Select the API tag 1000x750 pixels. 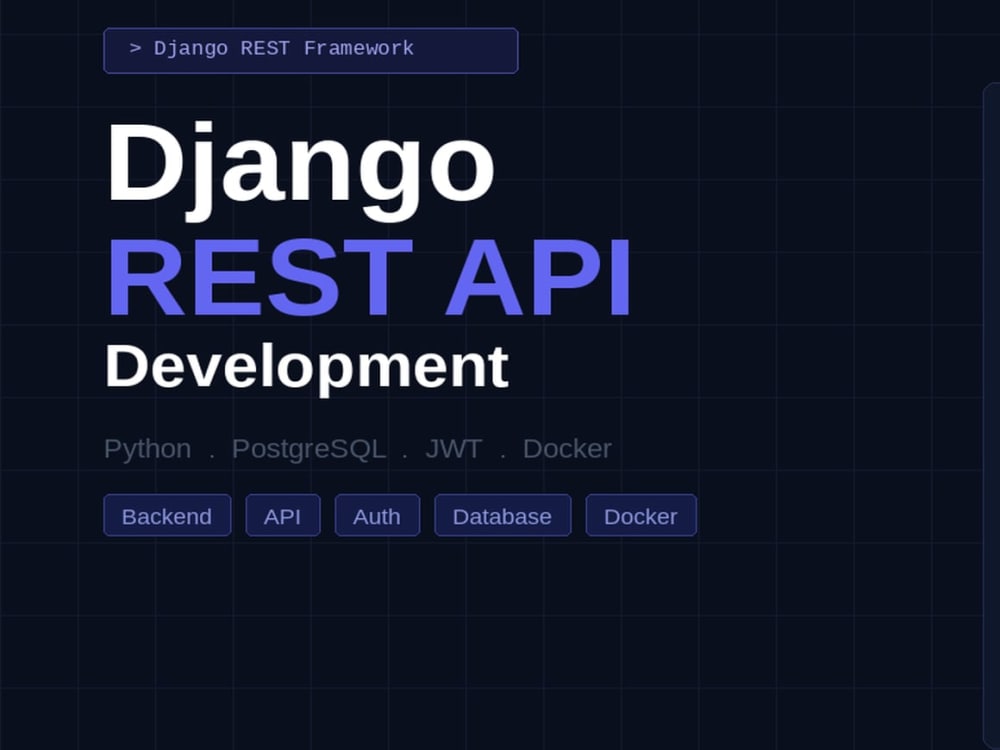tap(283, 515)
